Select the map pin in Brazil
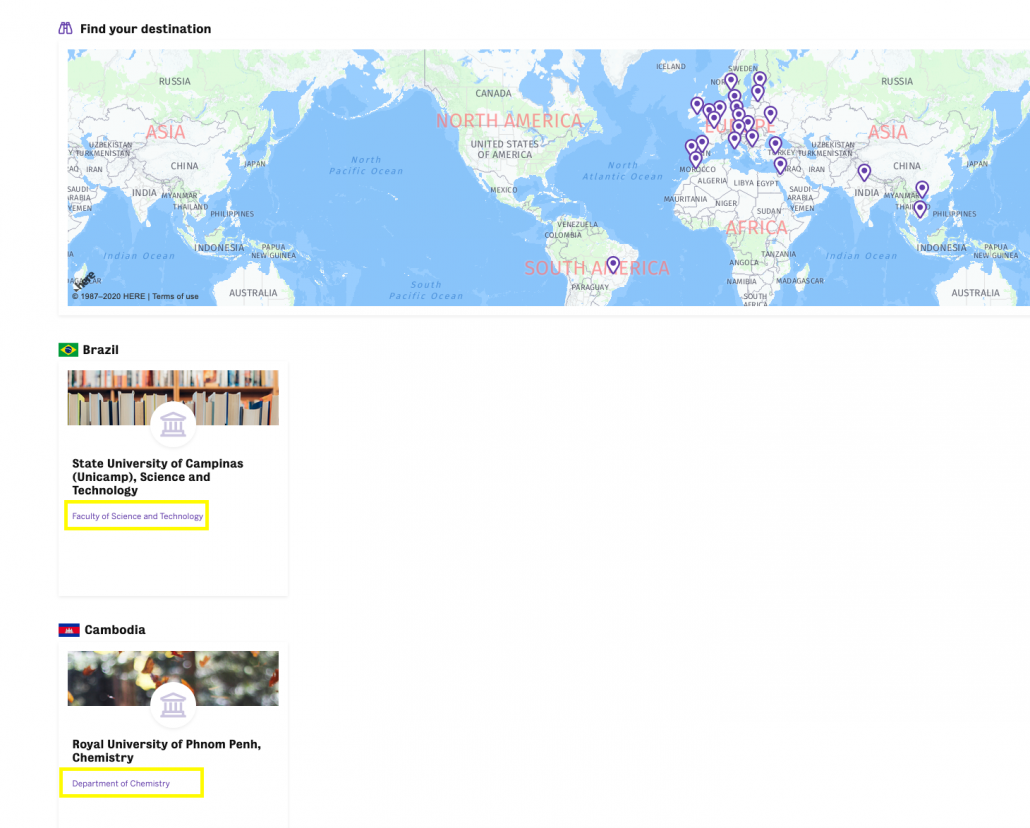Screen dimensions: 1030x828 coord(613,264)
